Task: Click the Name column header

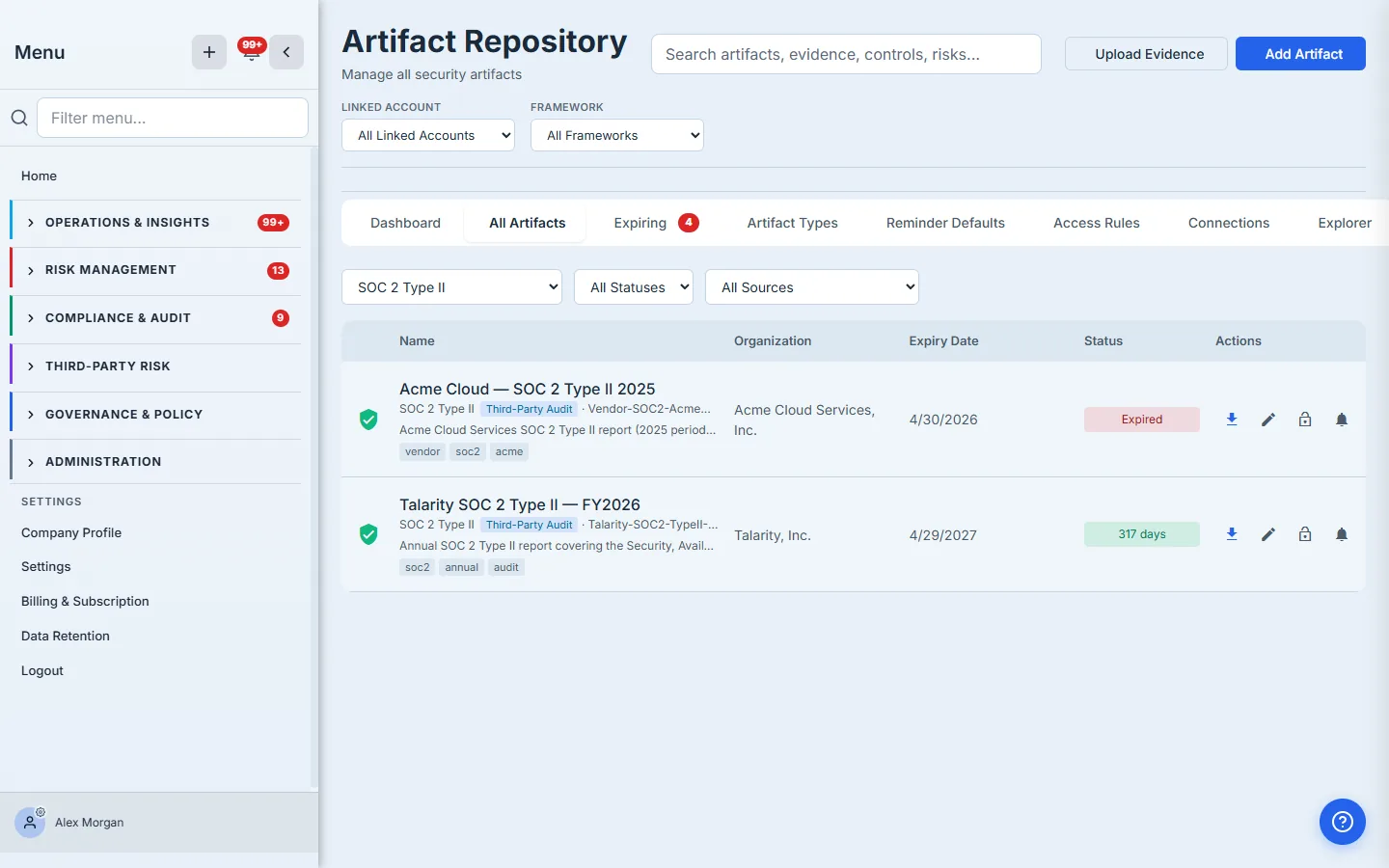Action: (417, 341)
